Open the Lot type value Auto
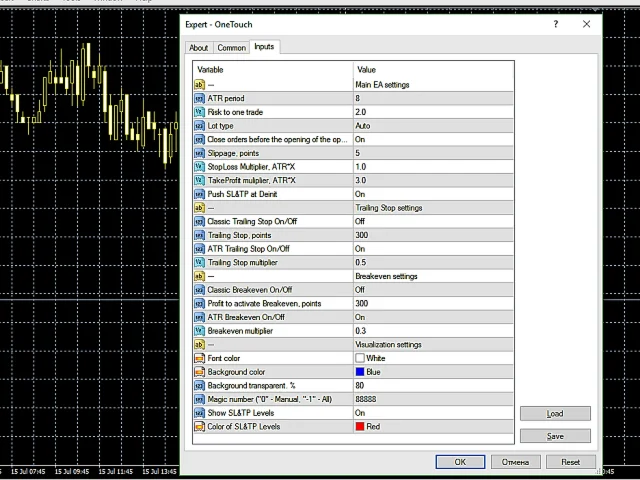Viewport: 640px width, 480px height. 433,126
